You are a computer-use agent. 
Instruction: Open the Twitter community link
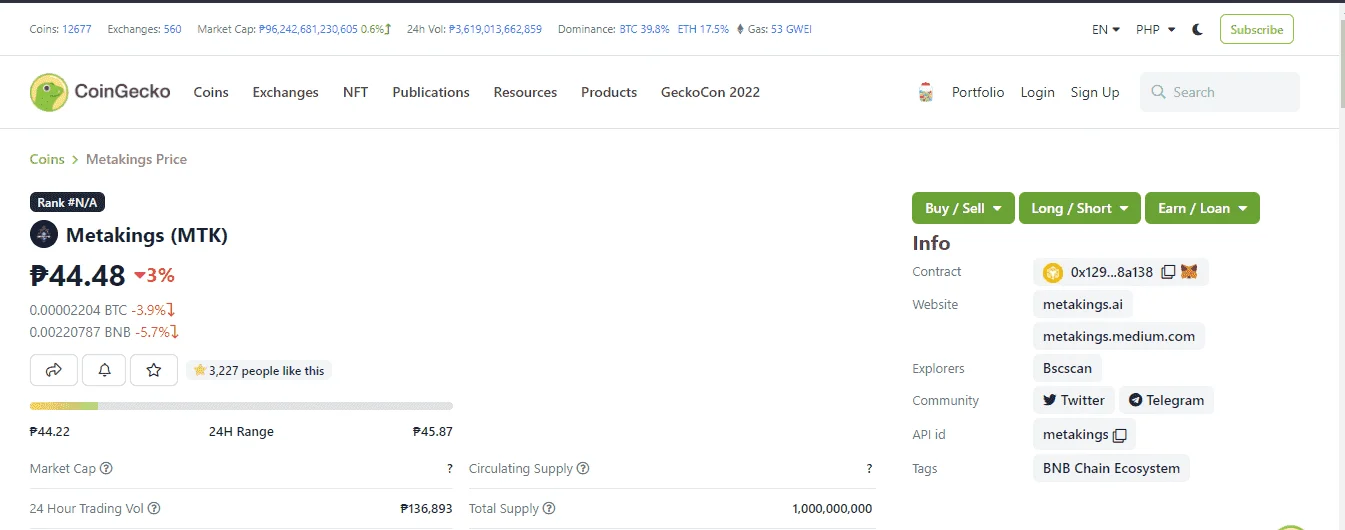[x=1074, y=400]
